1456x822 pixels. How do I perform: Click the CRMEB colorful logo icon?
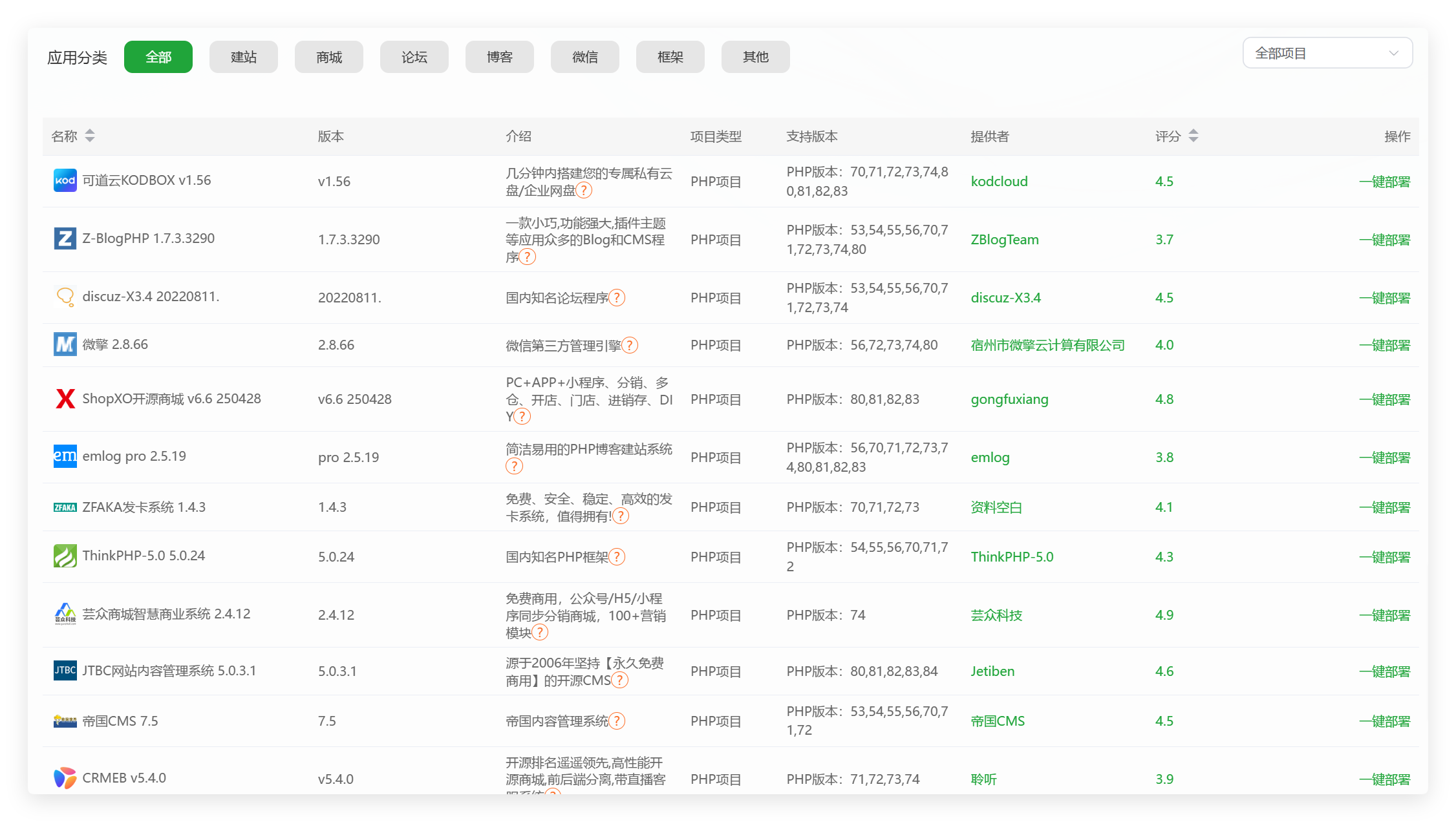[65, 778]
